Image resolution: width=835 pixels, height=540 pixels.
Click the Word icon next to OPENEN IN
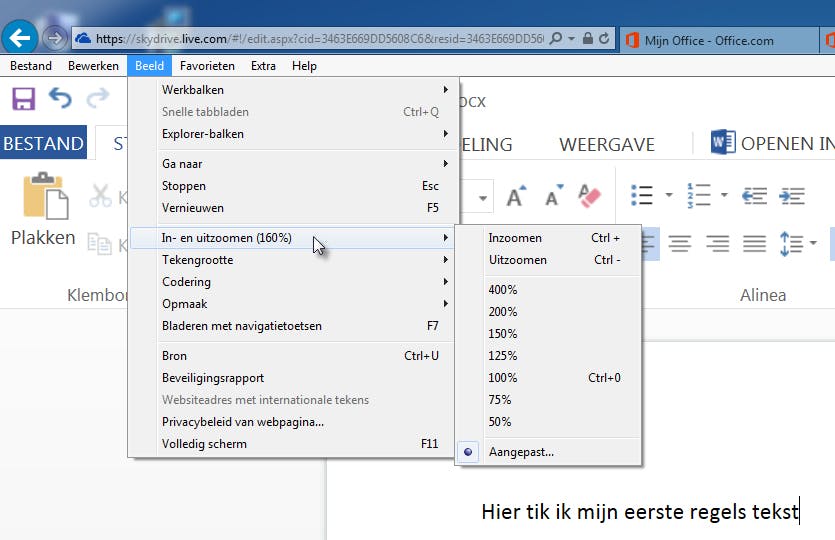(x=723, y=142)
